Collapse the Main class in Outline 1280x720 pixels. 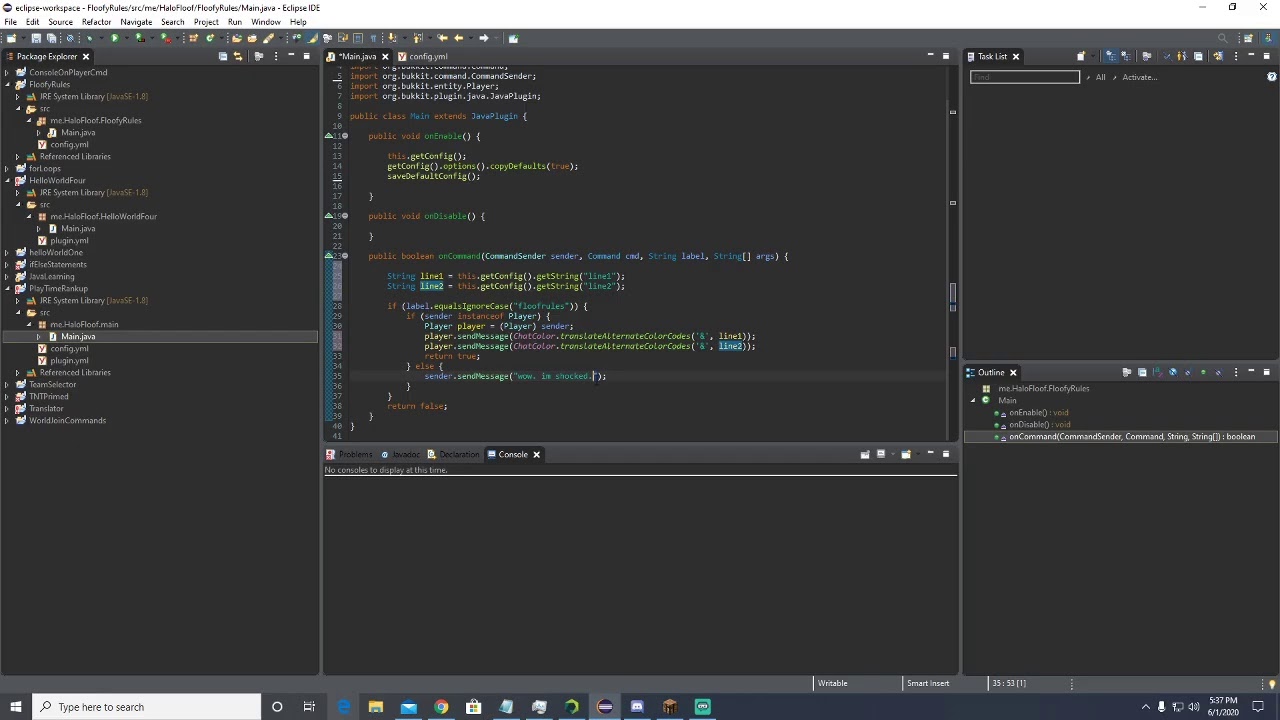tap(974, 400)
